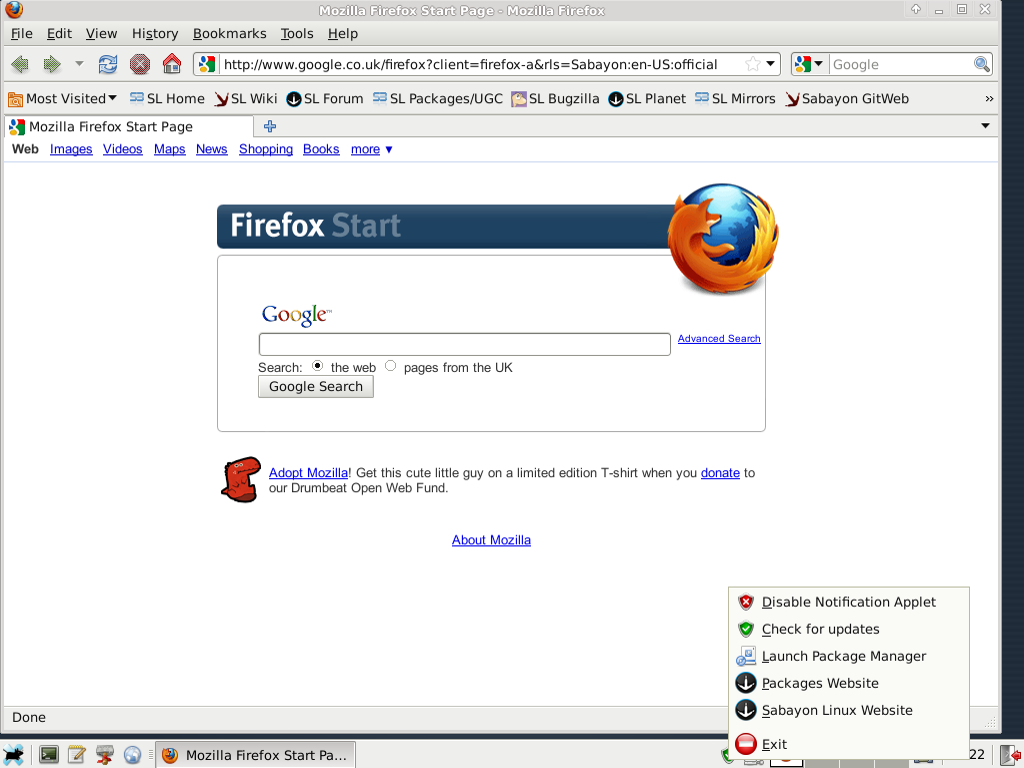This screenshot has width=1024, height=768.
Task: Follow the News link
Action: tap(212, 149)
